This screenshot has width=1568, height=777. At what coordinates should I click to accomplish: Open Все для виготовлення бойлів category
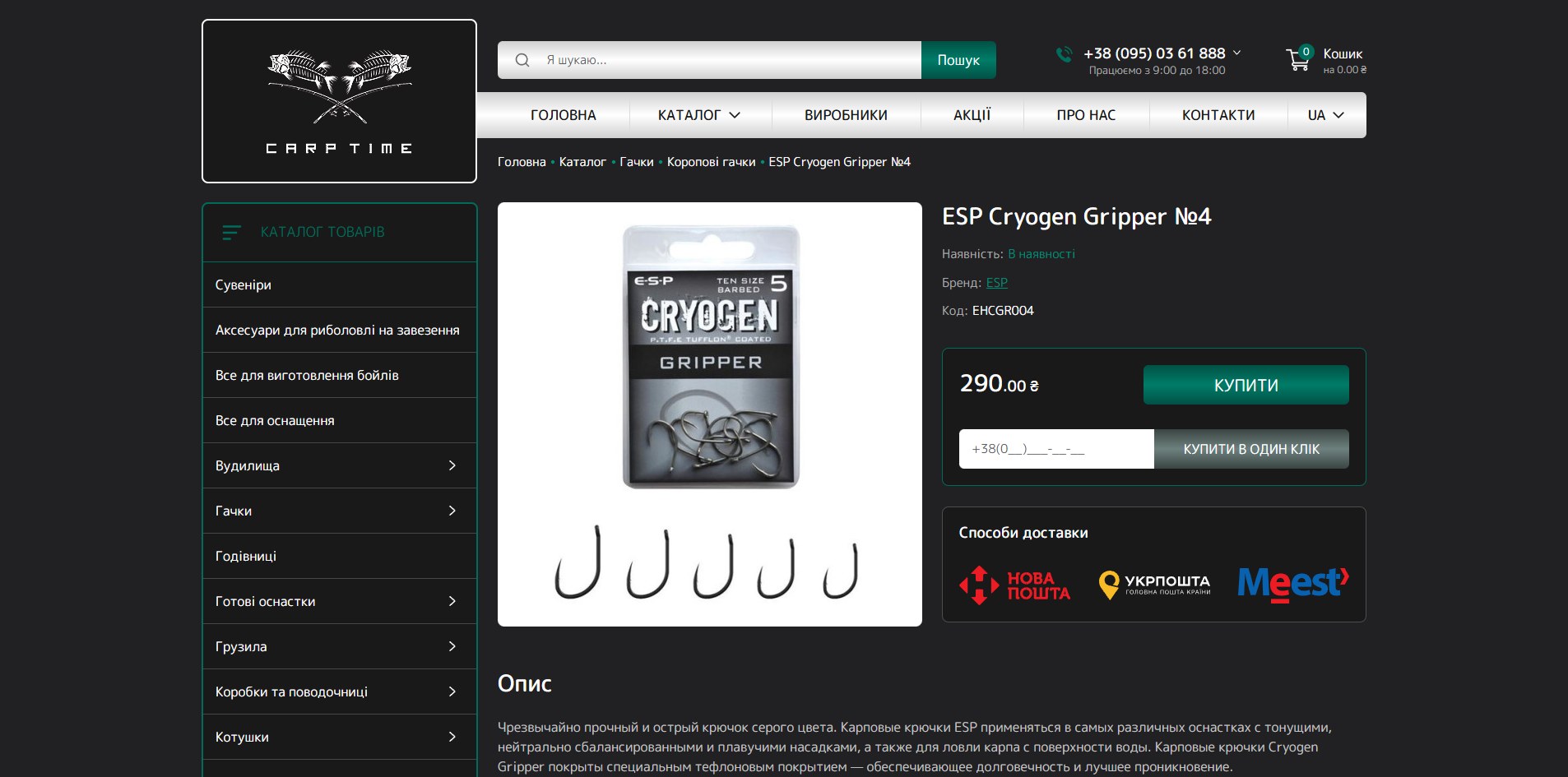(x=339, y=375)
